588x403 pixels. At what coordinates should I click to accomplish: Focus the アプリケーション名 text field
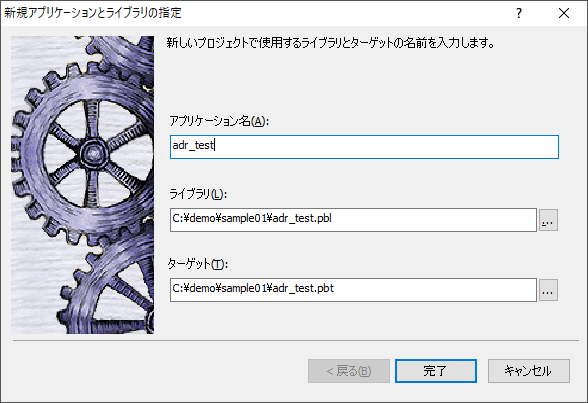pyautogui.click(x=364, y=147)
